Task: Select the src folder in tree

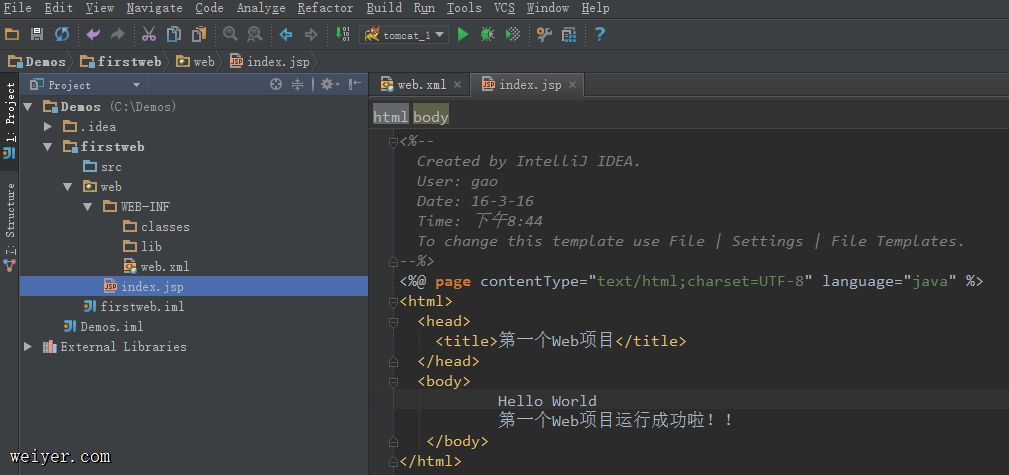Action: click(x=102, y=167)
